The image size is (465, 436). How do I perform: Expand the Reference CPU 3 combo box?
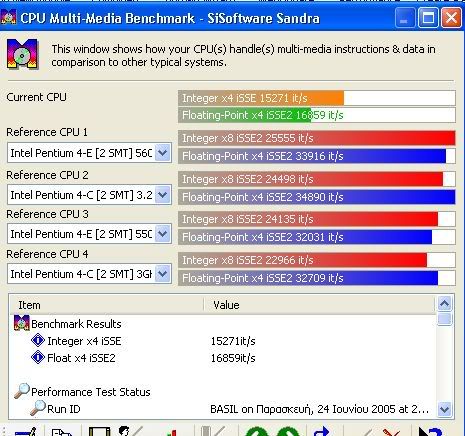162,234
